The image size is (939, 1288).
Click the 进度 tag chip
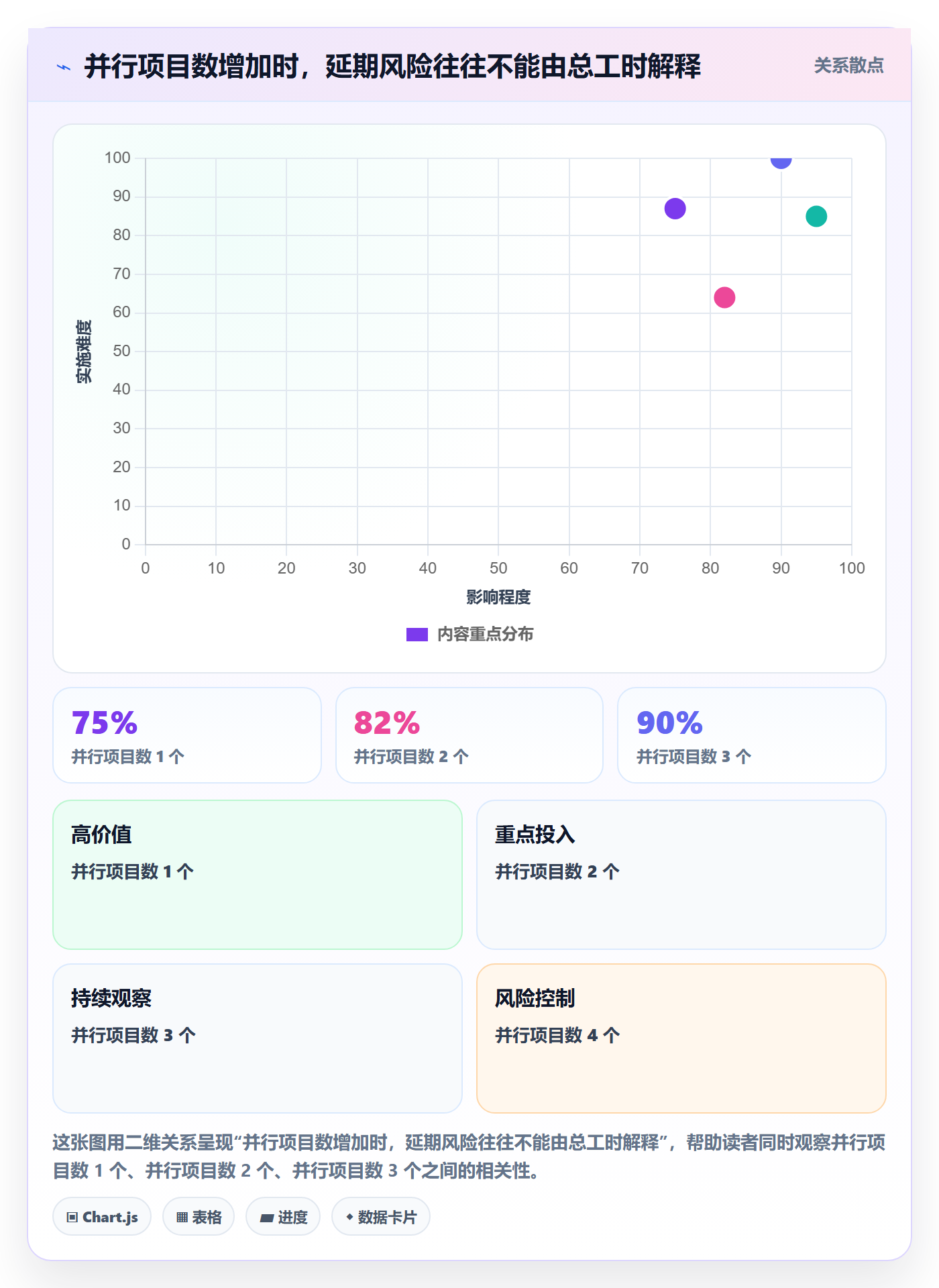click(x=283, y=1217)
